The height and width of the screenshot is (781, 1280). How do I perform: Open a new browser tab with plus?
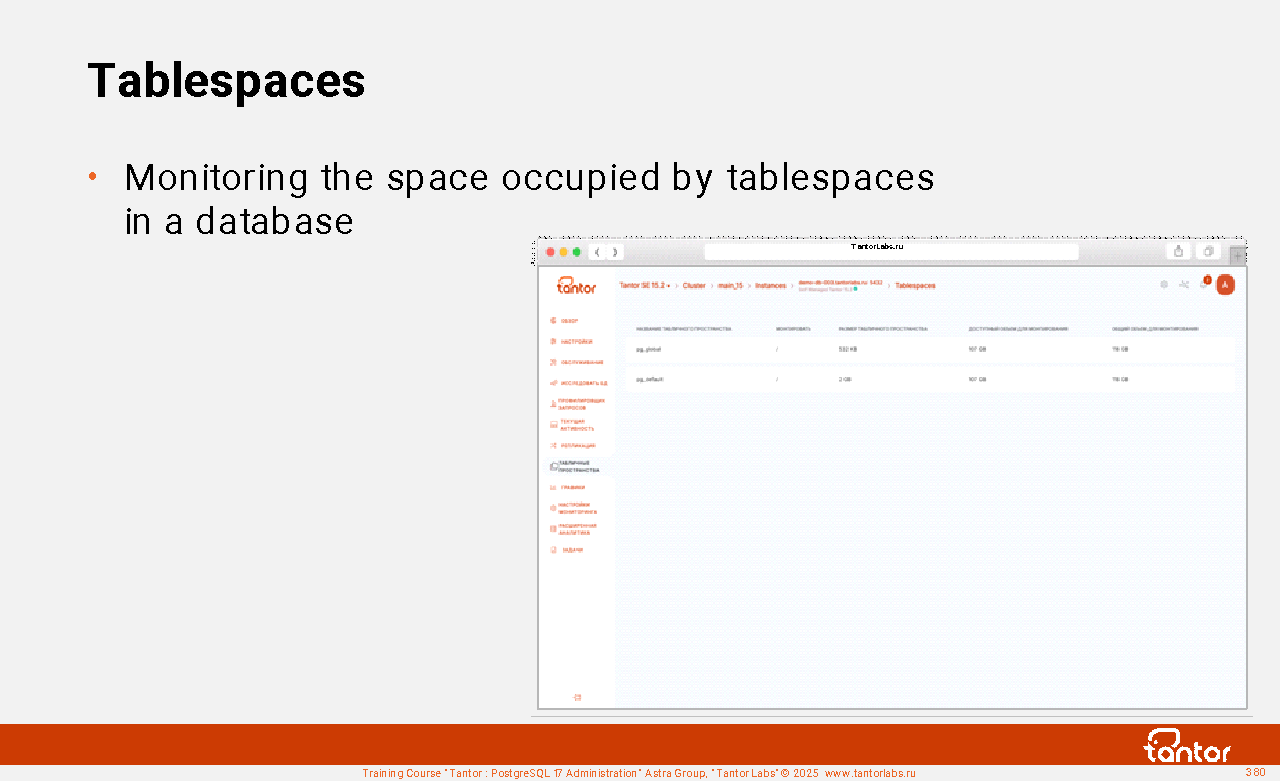[1238, 255]
